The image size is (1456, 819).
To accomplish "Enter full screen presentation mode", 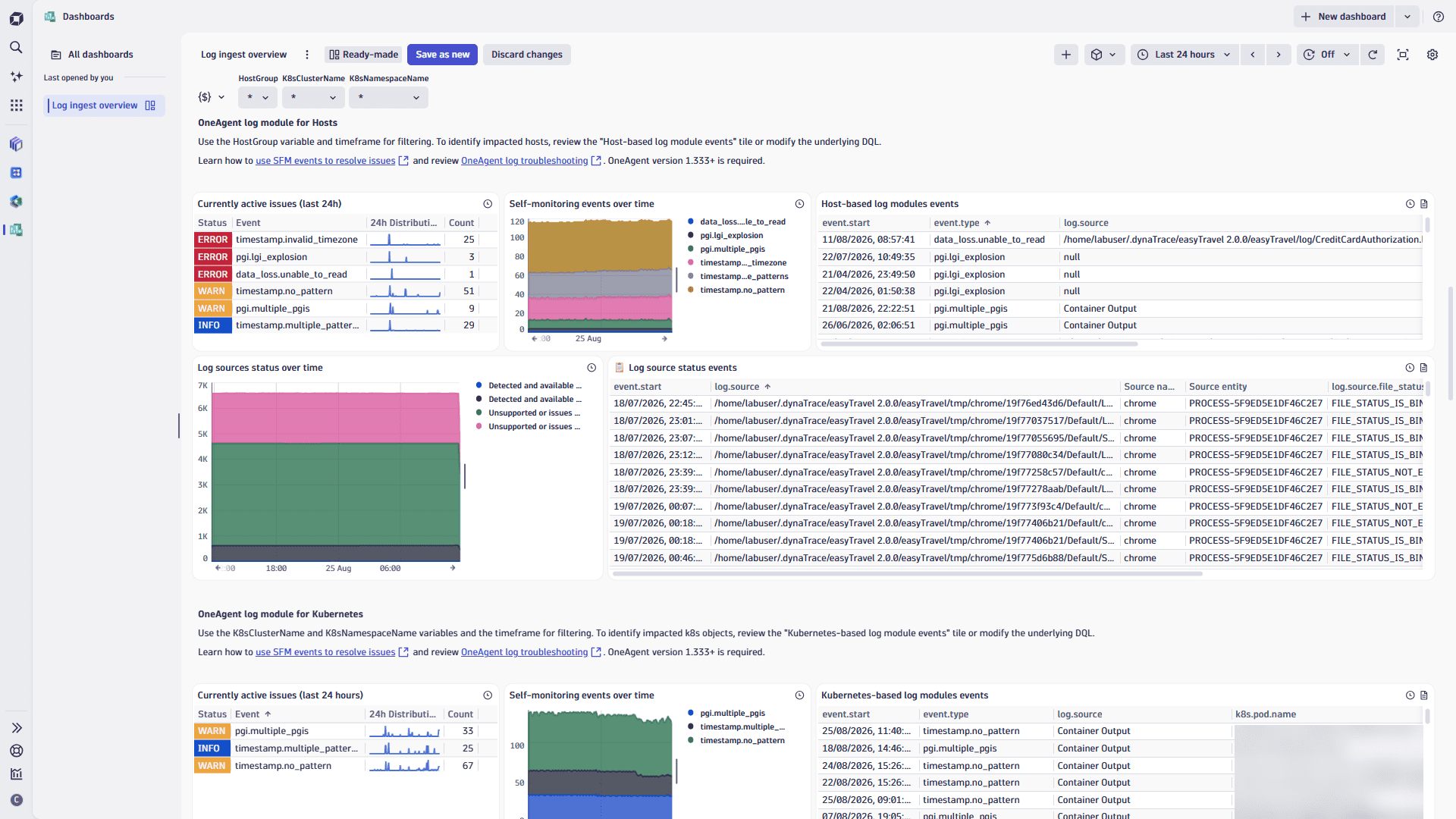I will pos(1403,55).
